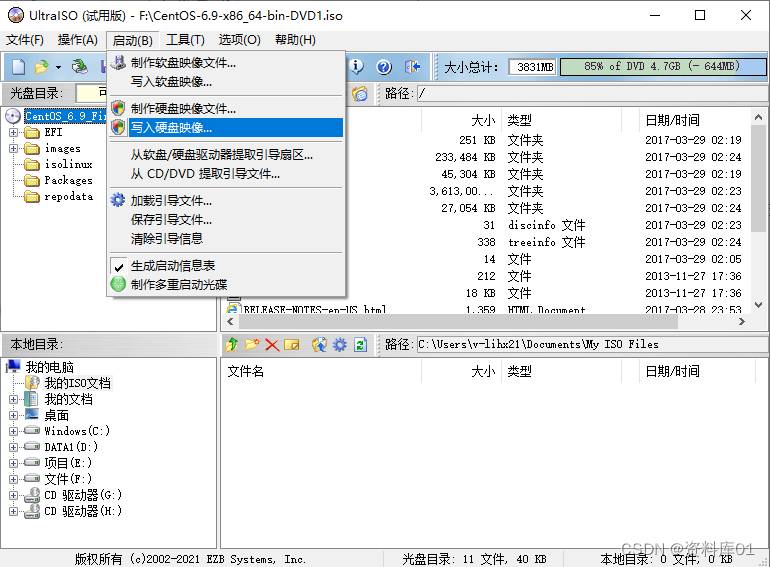Click the 3831MB total size field
770x567 pixels.
(532, 67)
